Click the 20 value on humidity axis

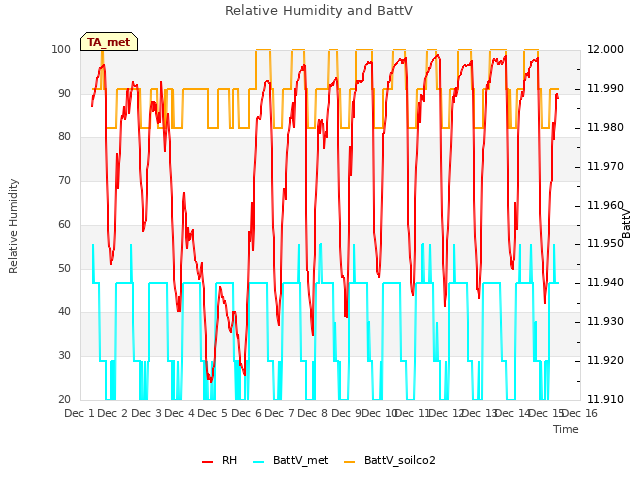[x=64, y=399]
